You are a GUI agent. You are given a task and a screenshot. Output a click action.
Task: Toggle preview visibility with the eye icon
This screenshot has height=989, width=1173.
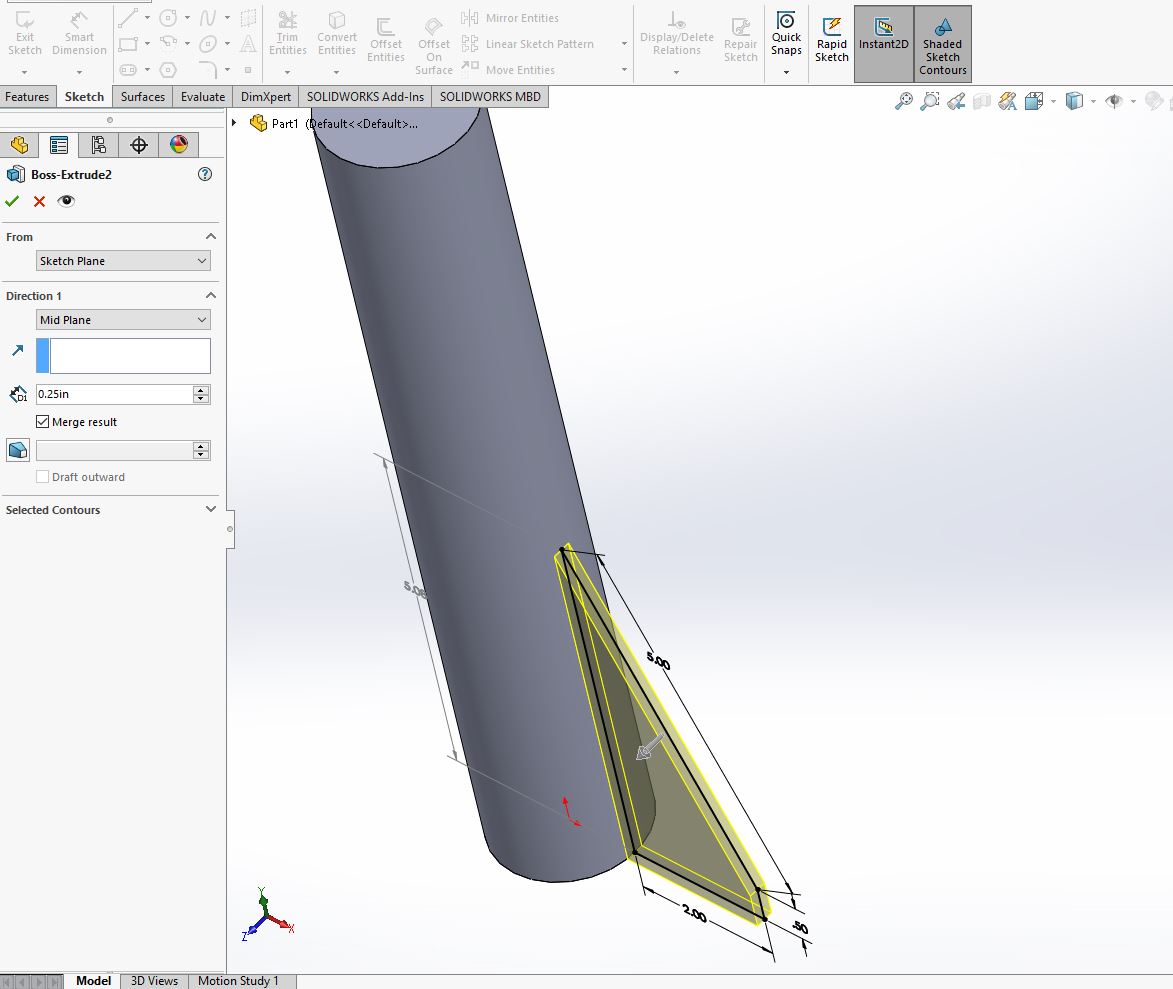(65, 200)
